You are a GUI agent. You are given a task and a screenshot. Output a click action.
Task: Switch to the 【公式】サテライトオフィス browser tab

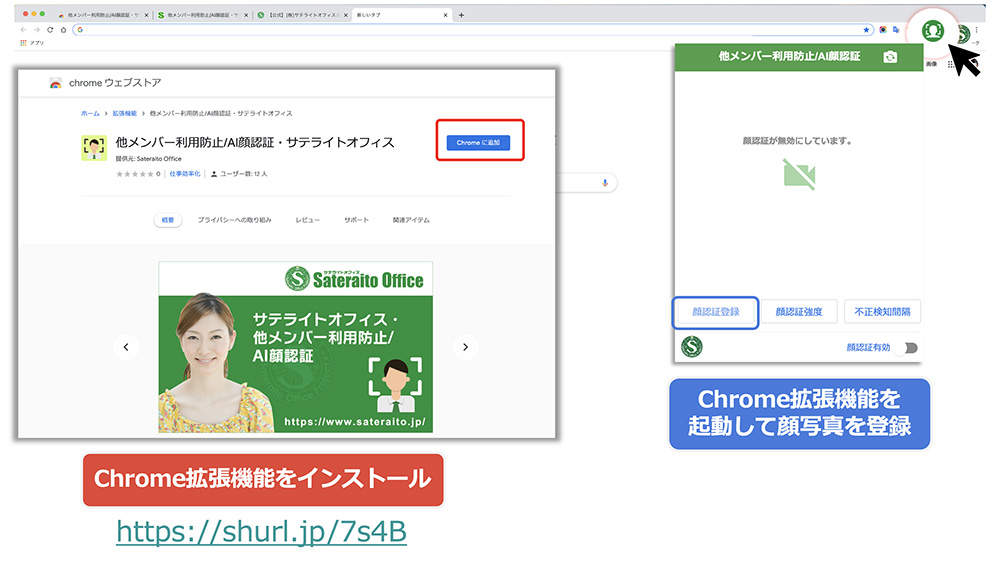302,15
